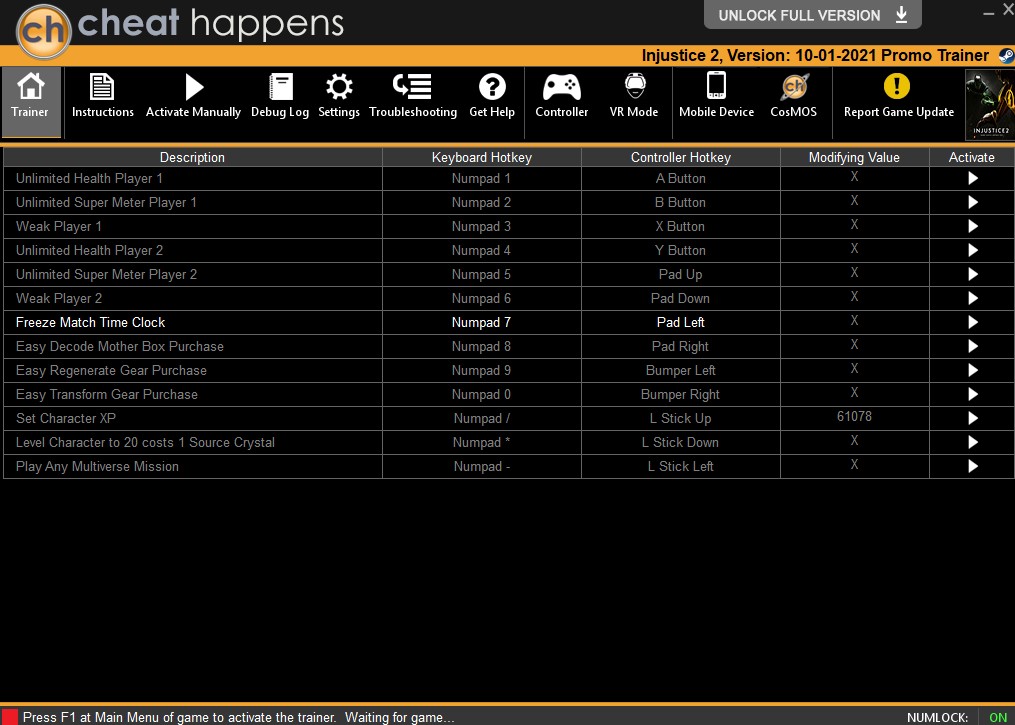1015x725 pixels.
Task: Select the Numpad * hotkey cell
Action: point(482,442)
